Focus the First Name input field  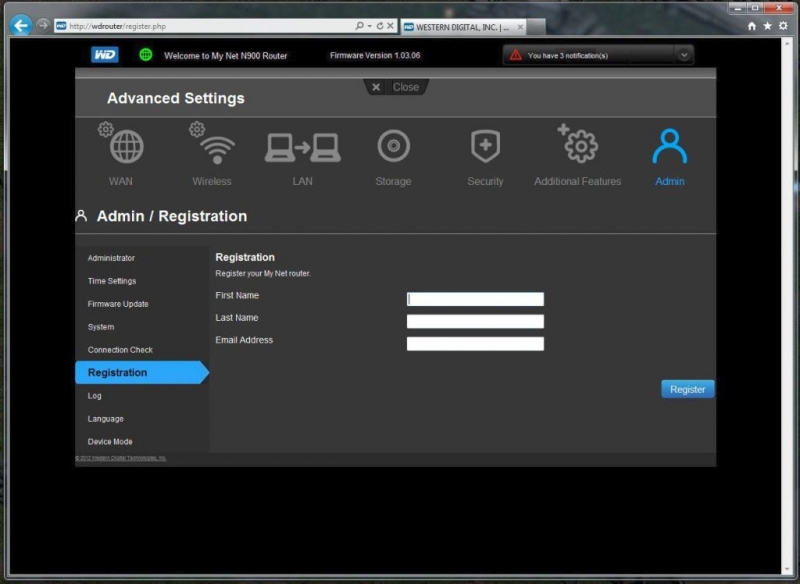475,299
